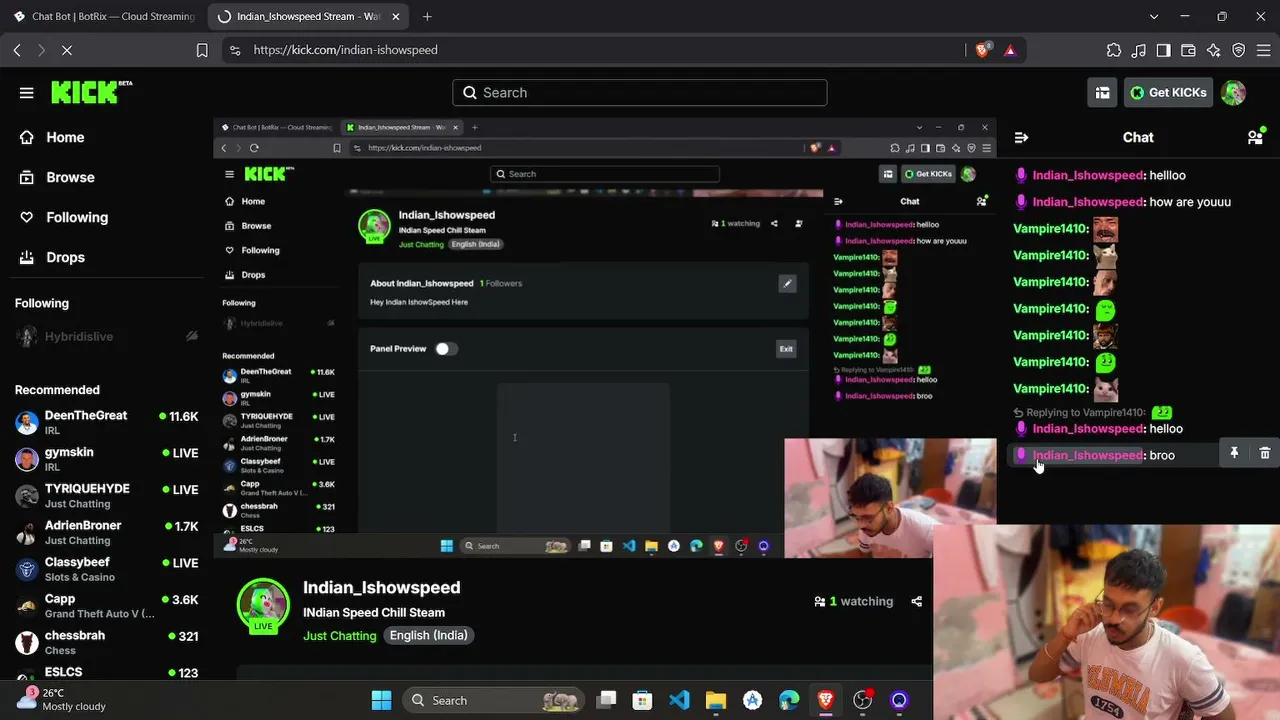The width and height of the screenshot is (1280, 720).
Task: Open TYRIQUEHYDE recommended channel
Action: (x=107, y=496)
